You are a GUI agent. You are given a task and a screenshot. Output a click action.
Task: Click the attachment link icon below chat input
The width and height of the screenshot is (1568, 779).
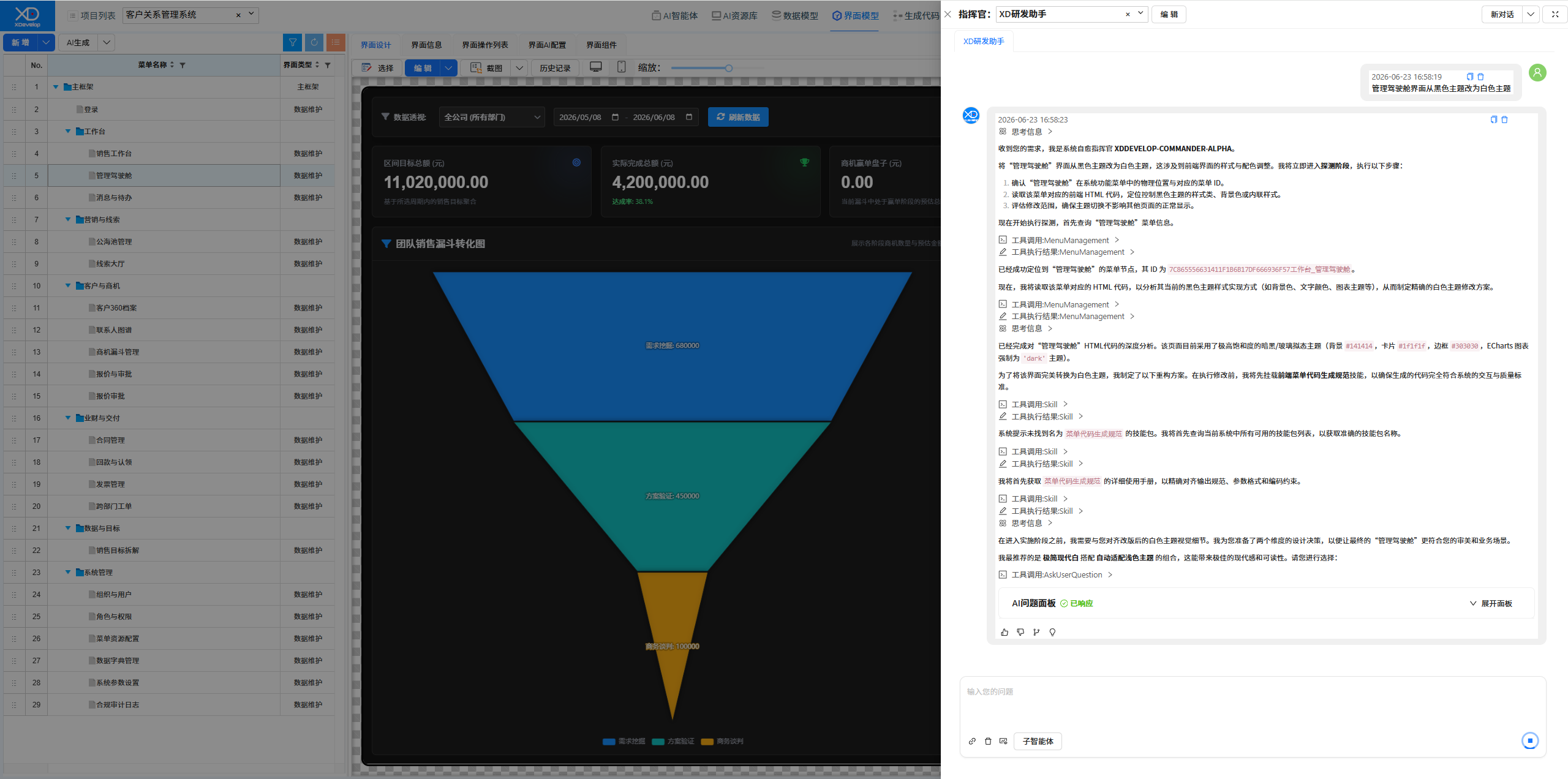click(x=972, y=741)
